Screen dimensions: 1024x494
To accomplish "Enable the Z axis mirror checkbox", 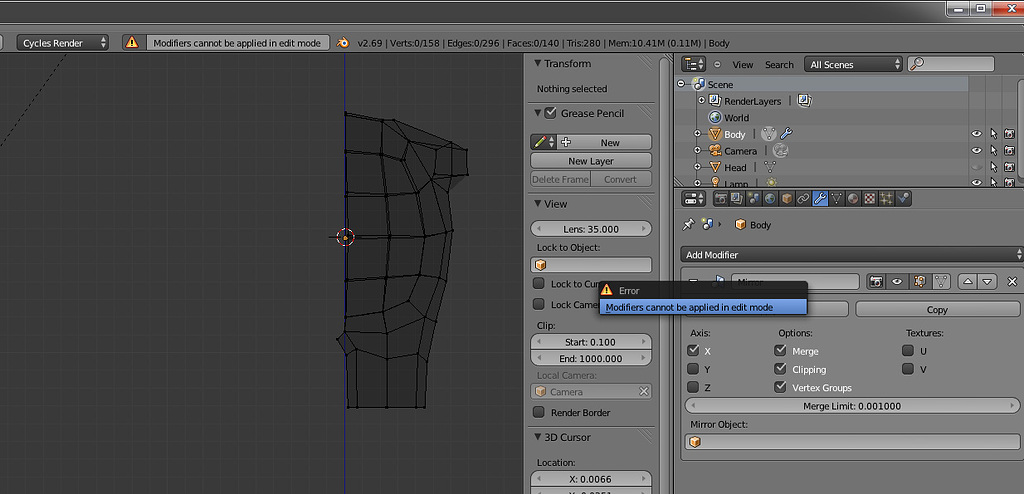I will [x=693, y=387].
